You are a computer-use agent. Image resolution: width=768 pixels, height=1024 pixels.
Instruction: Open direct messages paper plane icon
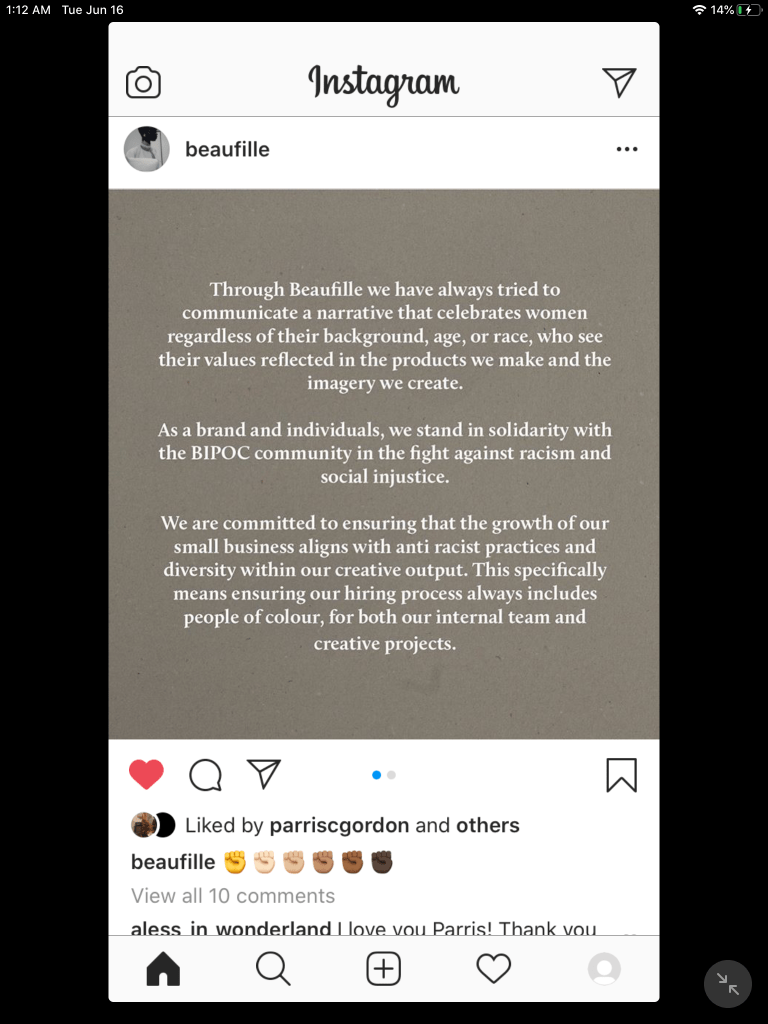619,82
